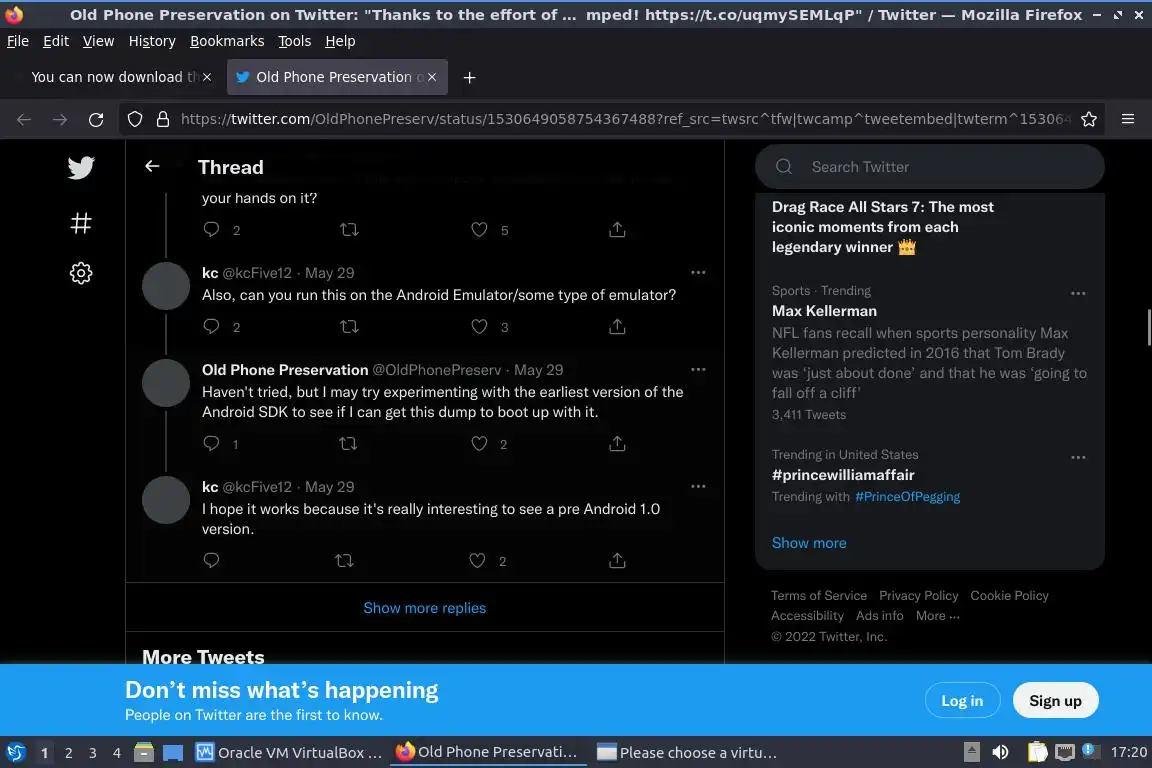Open the History menu
Image resolution: width=1152 pixels, height=768 pixels.
[x=152, y=41]
